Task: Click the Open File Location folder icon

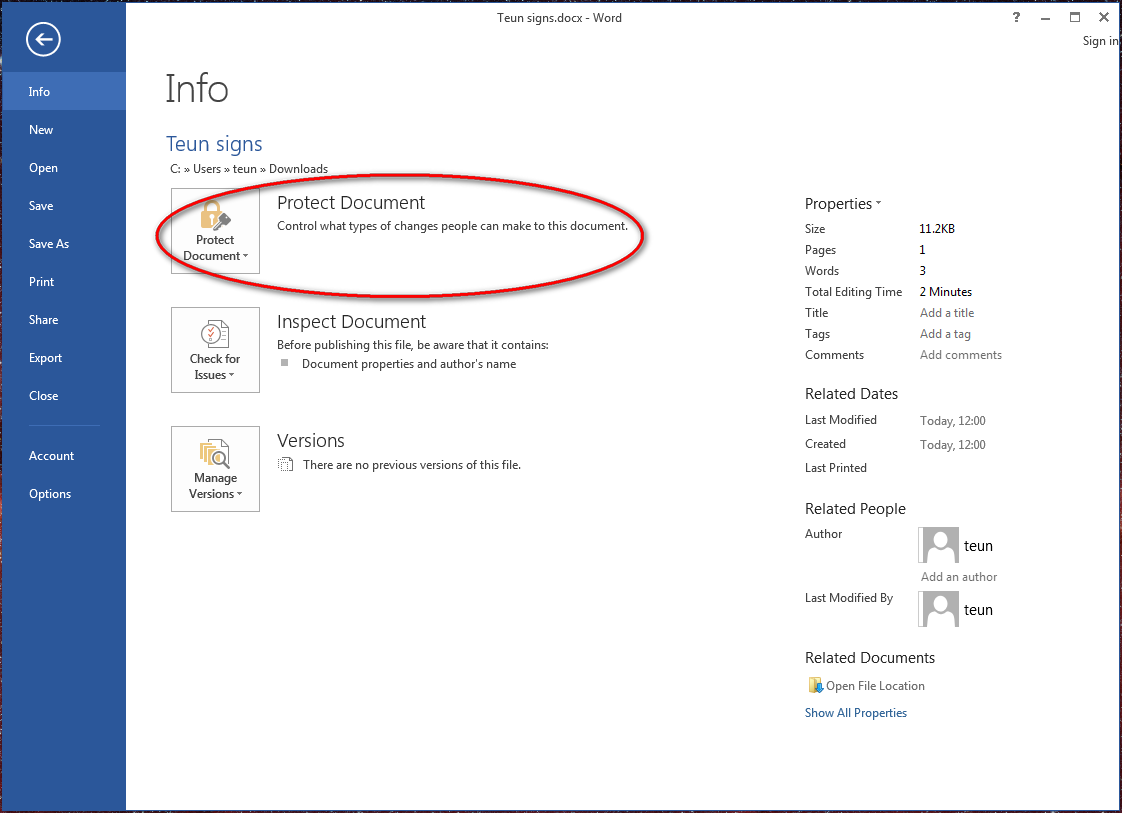Action: click(815, 686)
